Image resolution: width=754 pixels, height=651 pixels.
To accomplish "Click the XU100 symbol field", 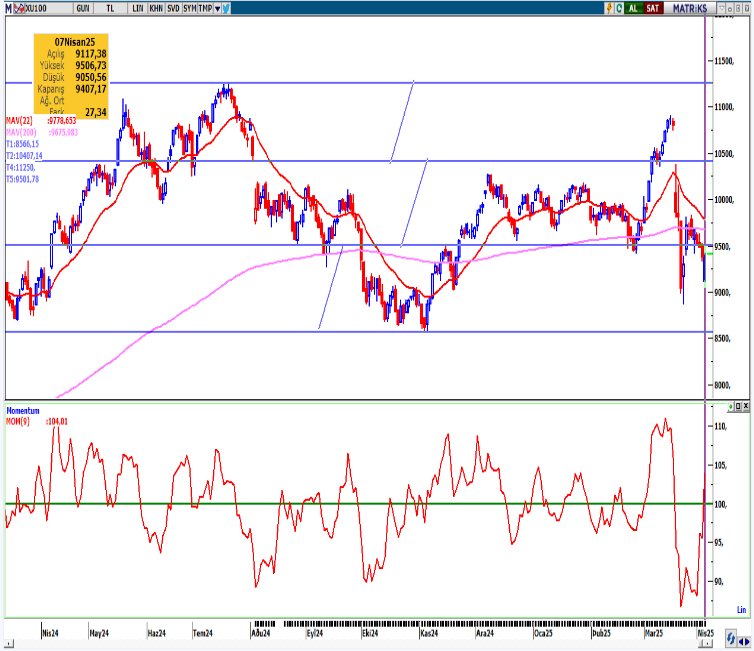I will click(x=48, y=8).
